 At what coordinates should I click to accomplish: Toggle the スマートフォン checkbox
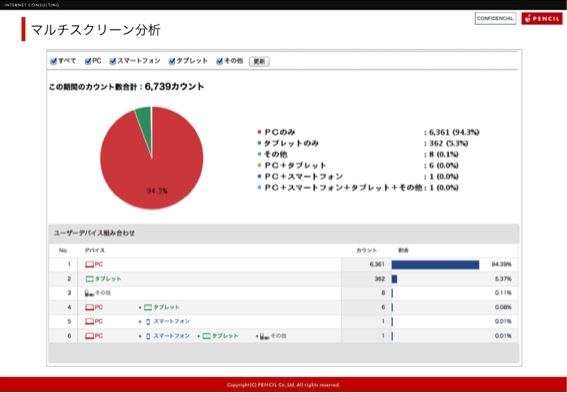(x=113, y=61)
